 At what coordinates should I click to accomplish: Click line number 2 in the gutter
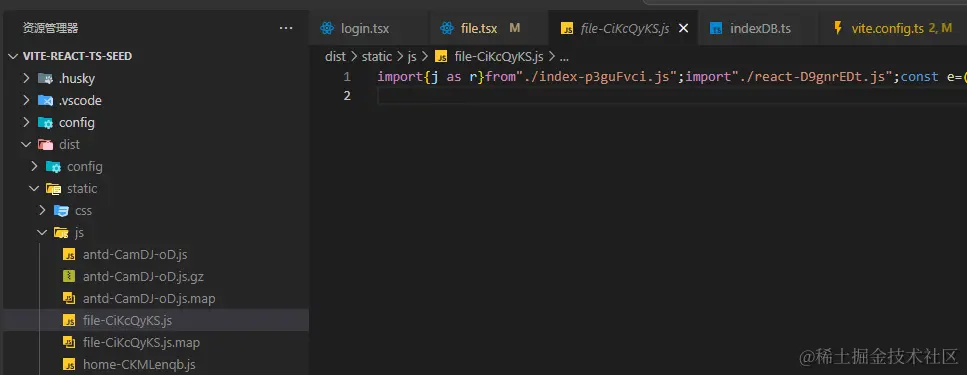pyautogui.click(x=347, y=96)
